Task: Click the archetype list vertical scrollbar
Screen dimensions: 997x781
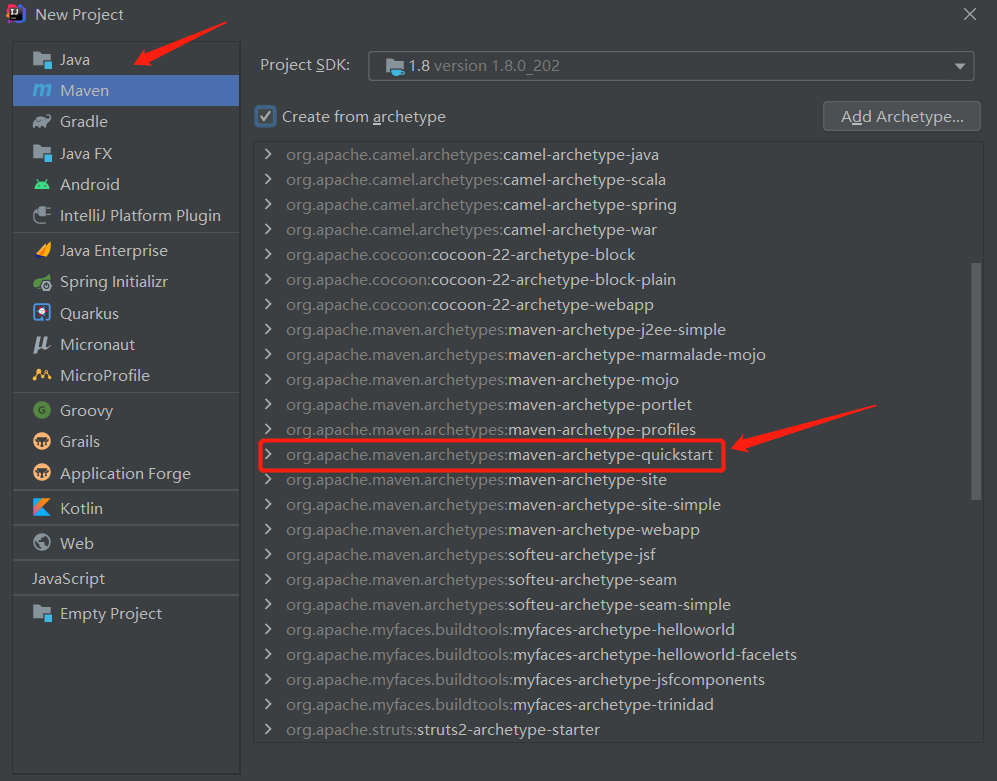Action: 976,382
